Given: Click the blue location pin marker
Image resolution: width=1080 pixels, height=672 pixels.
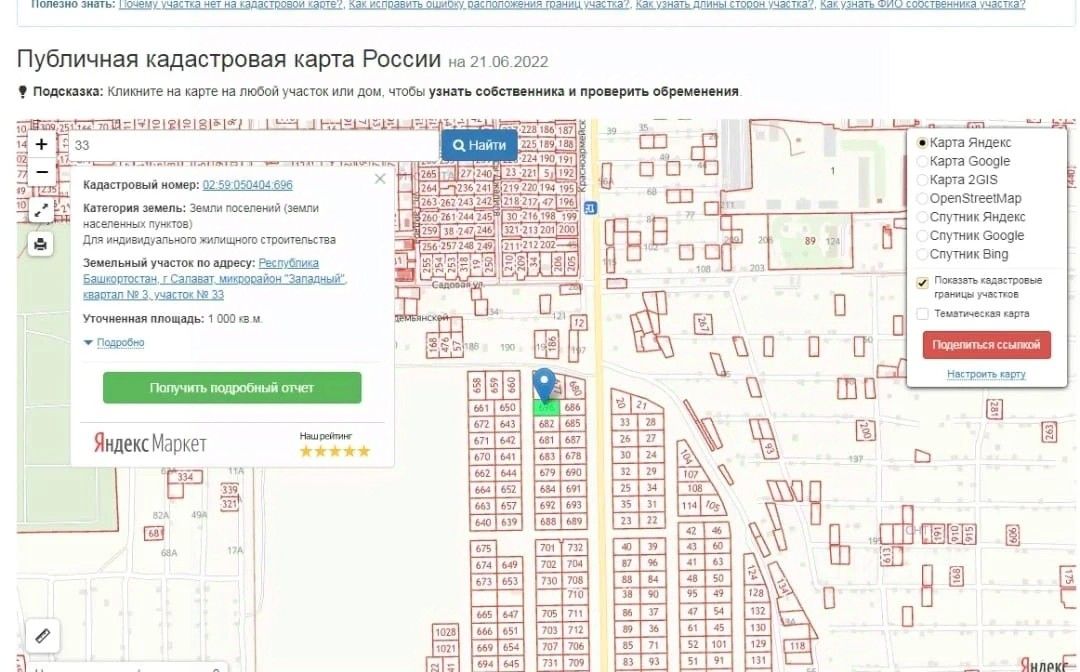Looking at the screenshot, I should (x=545, y=384).
